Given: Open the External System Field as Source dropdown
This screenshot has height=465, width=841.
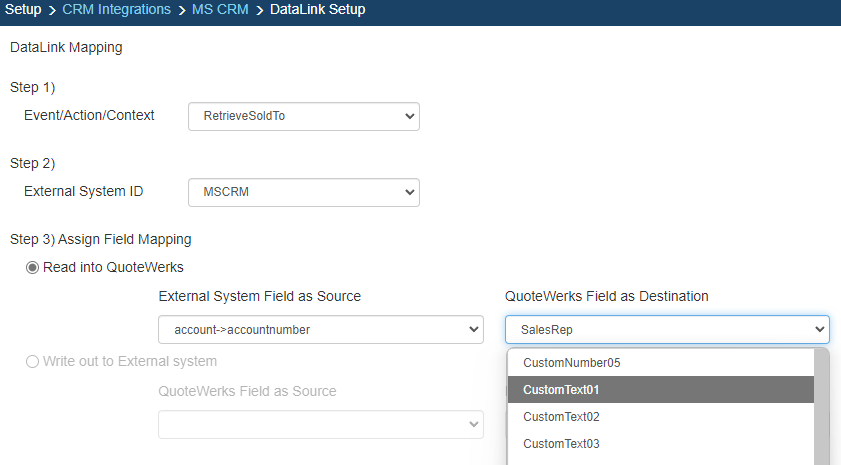Looking at the screenshot, I should tap(320, 330).
